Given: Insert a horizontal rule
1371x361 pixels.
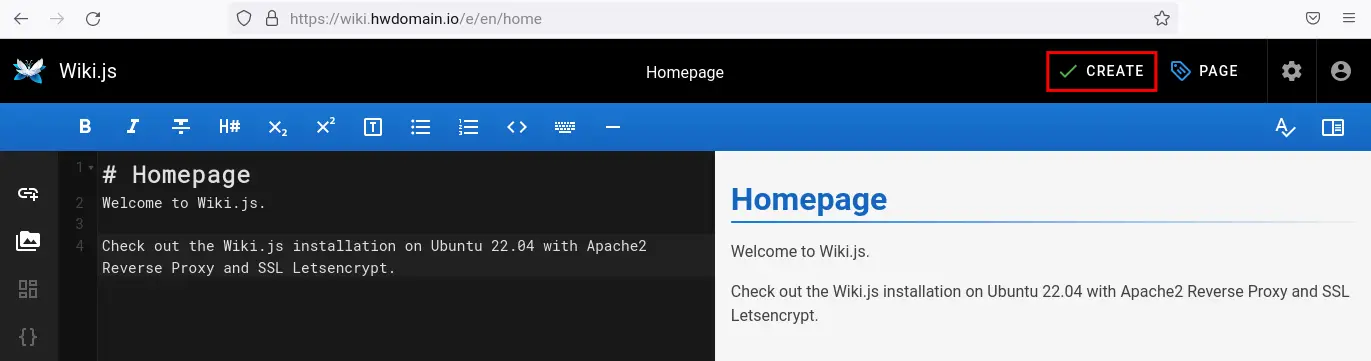Looking at the screenshot, I should pos(613,127).
